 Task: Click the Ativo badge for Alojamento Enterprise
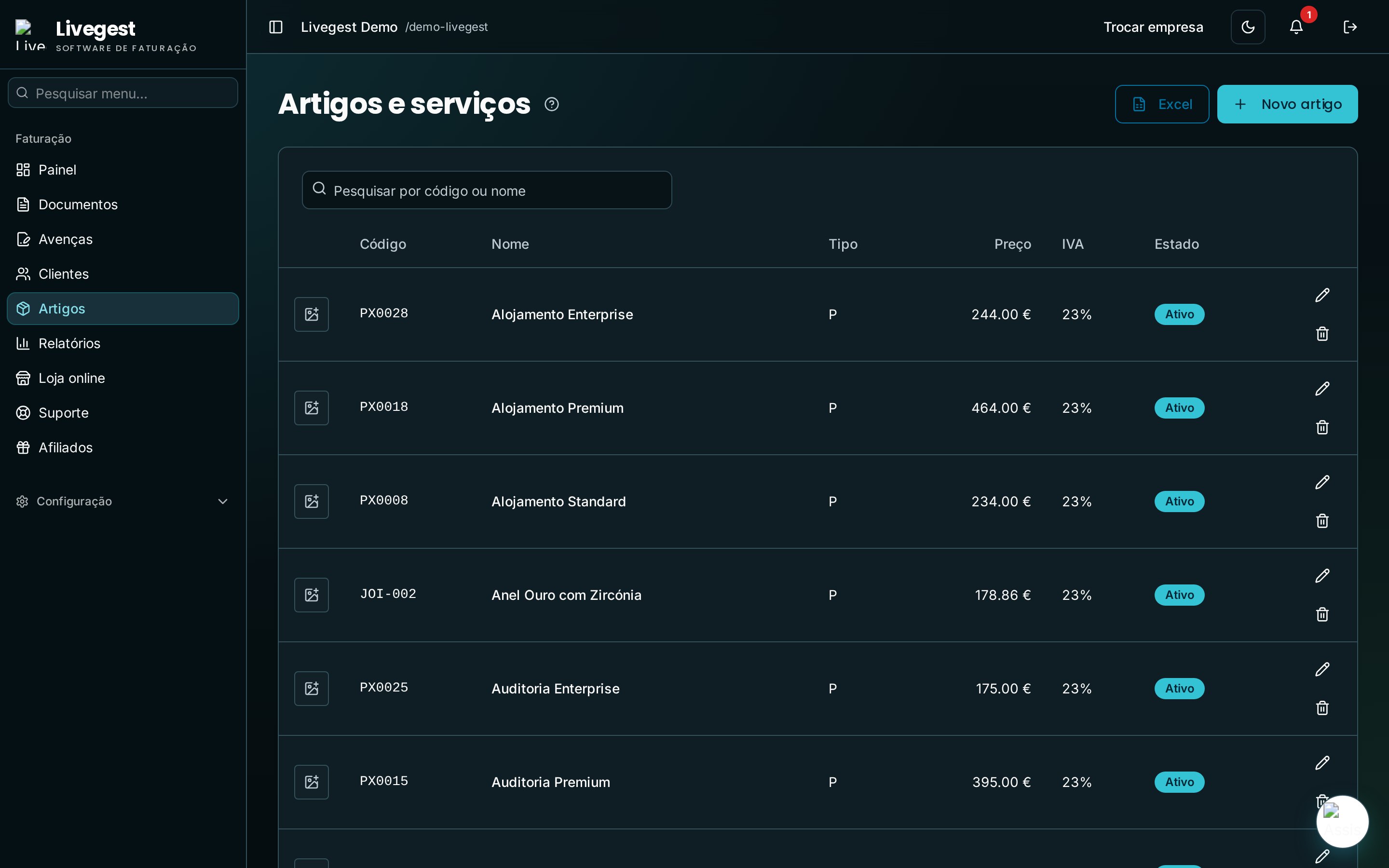pos(1180,314)
